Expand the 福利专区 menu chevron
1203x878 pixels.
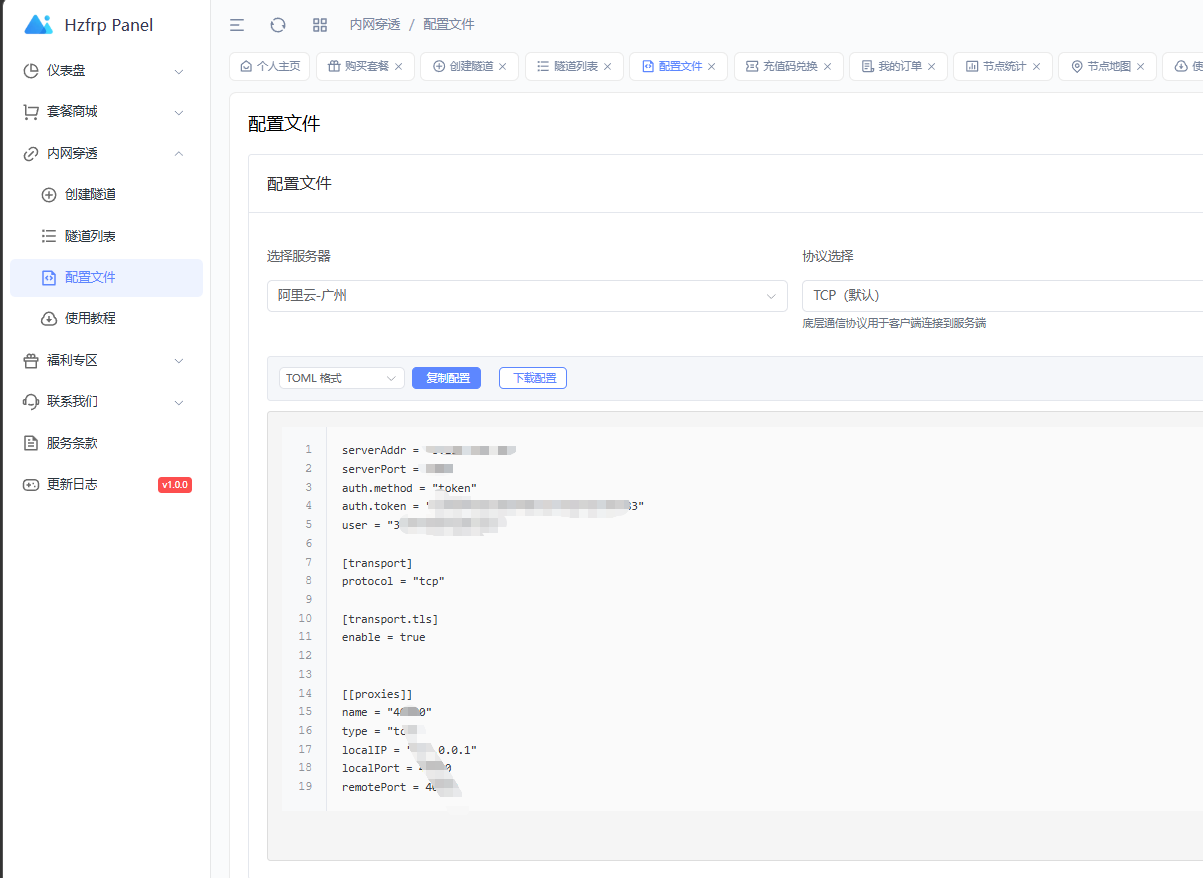(179, 360)
